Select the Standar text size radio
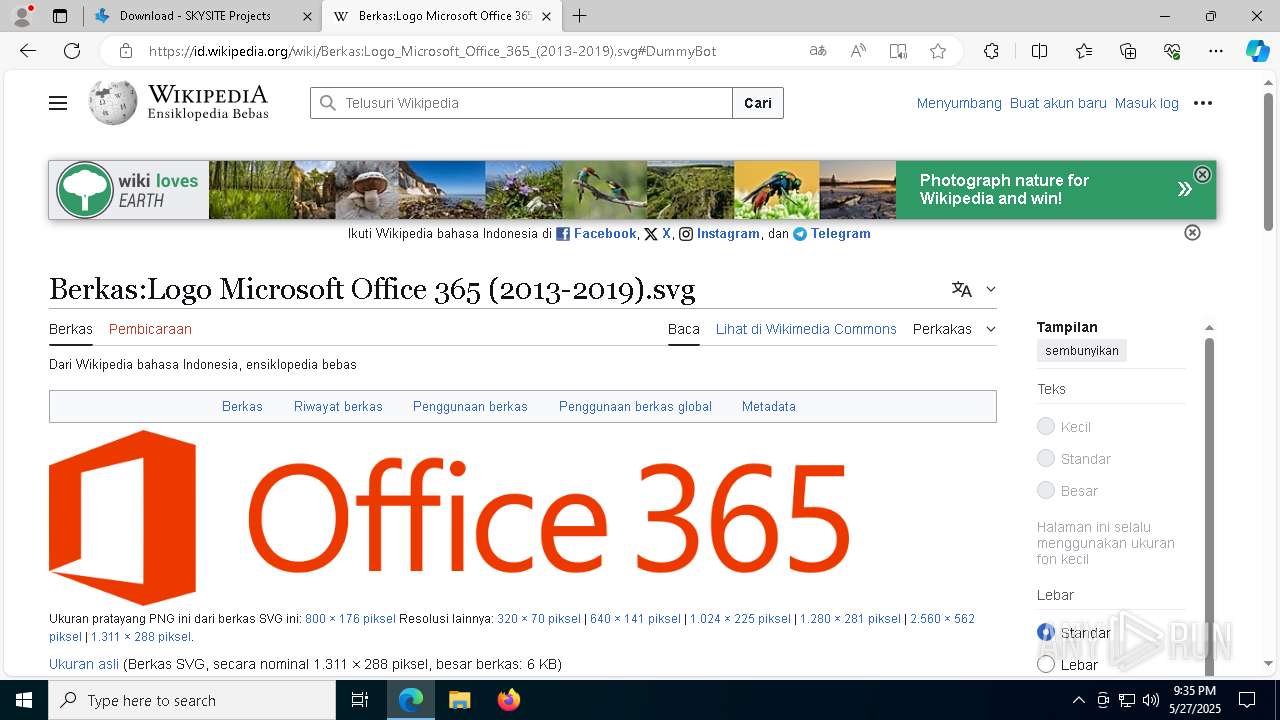This screenshot has height=720, width=1280. [x=1046, y=459]
